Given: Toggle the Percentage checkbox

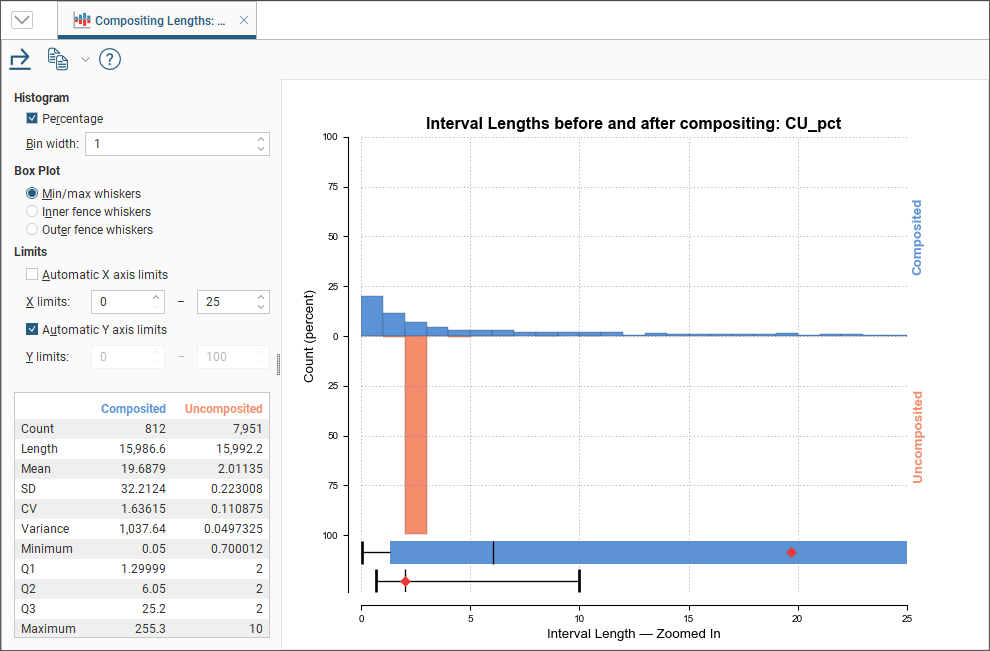Looking at the screenshot, I should click(x=32, y=119).
